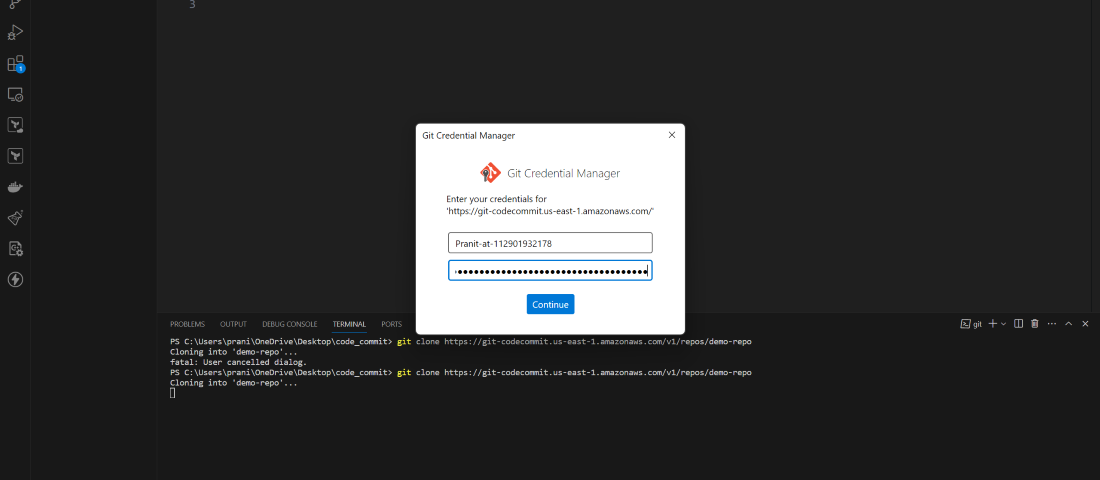Open the Run and Debug view

15,32
